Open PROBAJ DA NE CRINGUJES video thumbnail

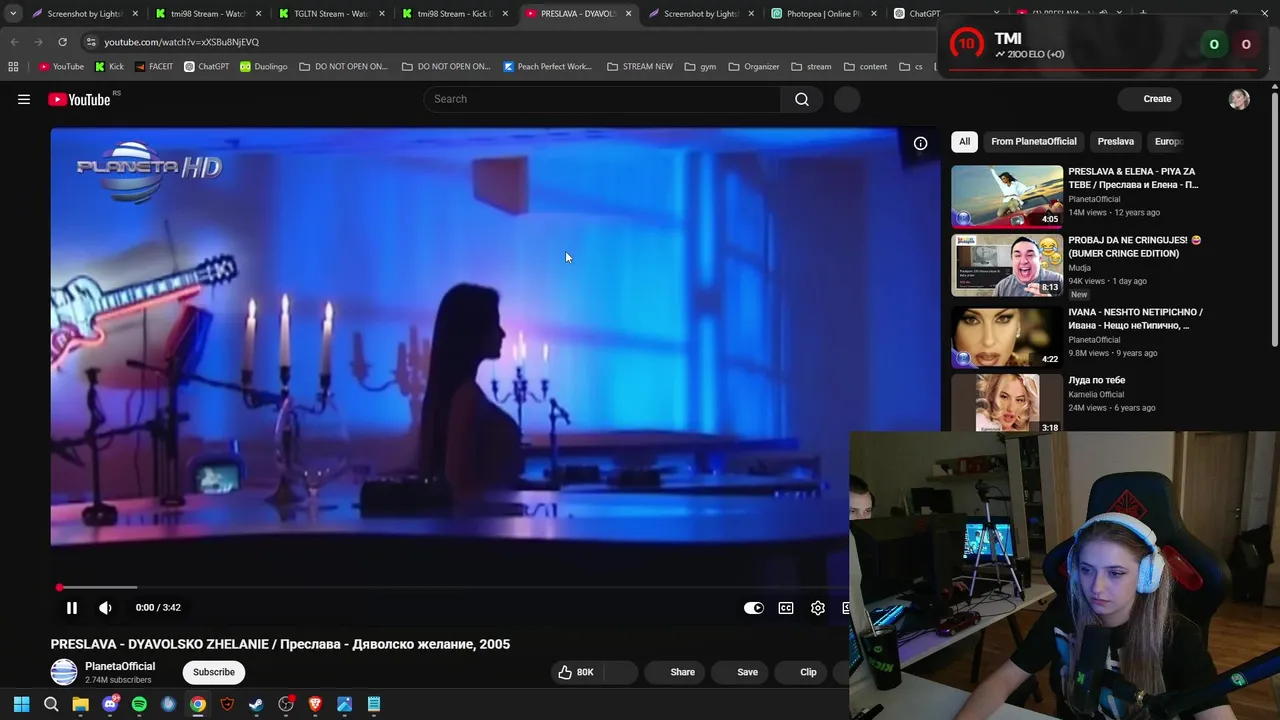point(1007,265)
